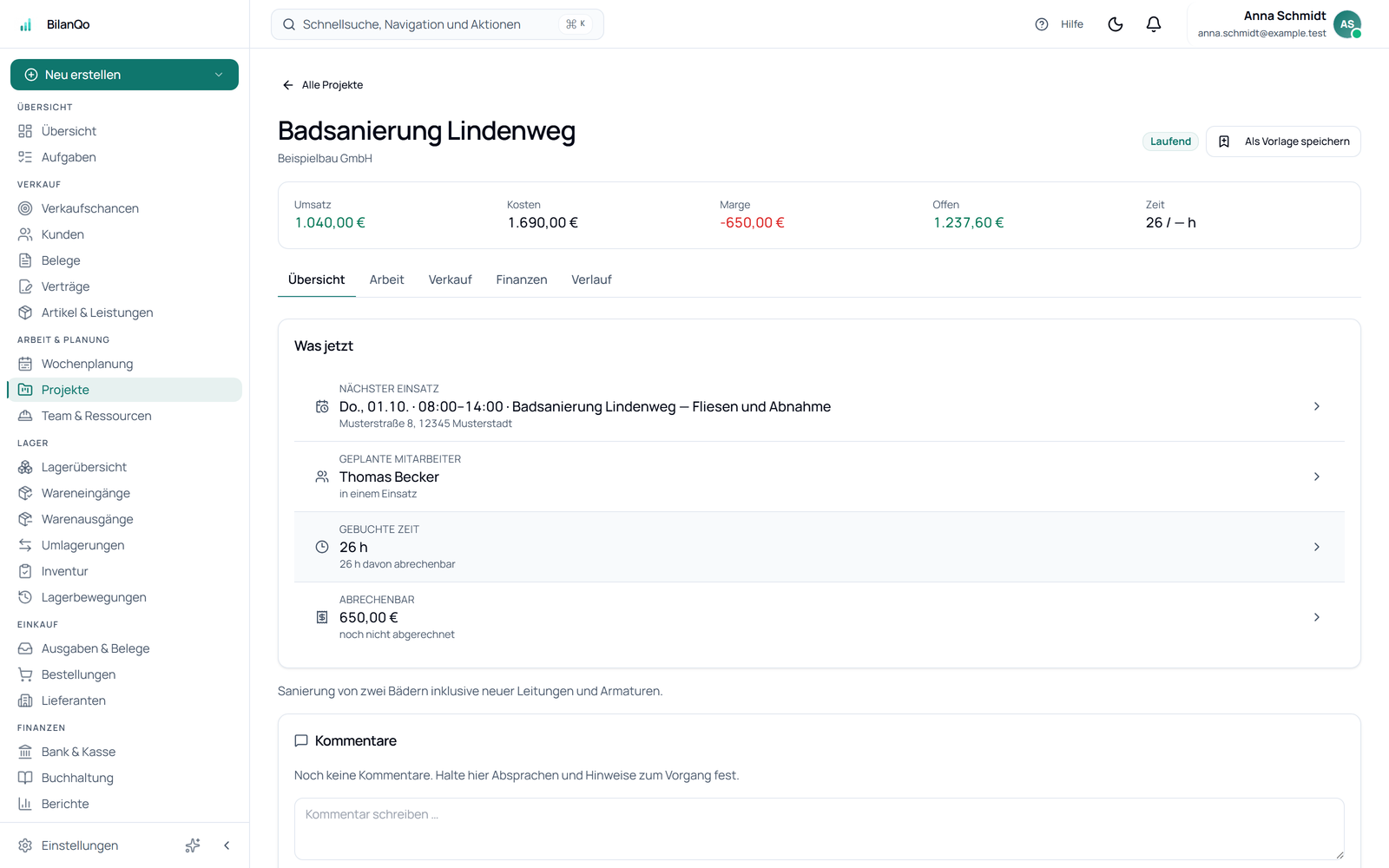Click the bookmark icon in Als Vorlage speichern
The image size is (1389, 868).
pos(1224,141)
